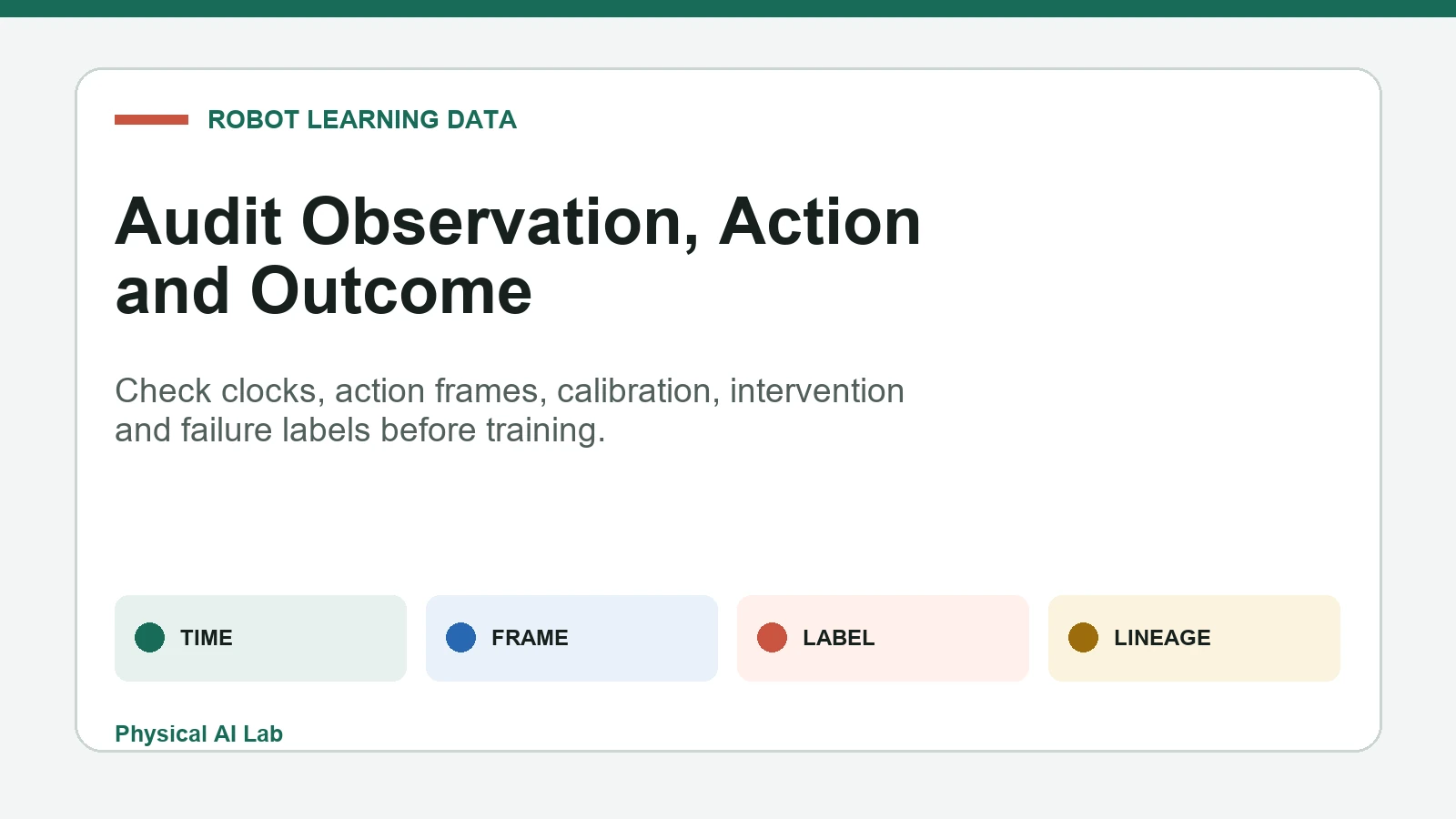Image resolution: width=1456 pixels, height=819 pixels.
Task: Click the green dot beside TIME
Action: tap(149, 638)
